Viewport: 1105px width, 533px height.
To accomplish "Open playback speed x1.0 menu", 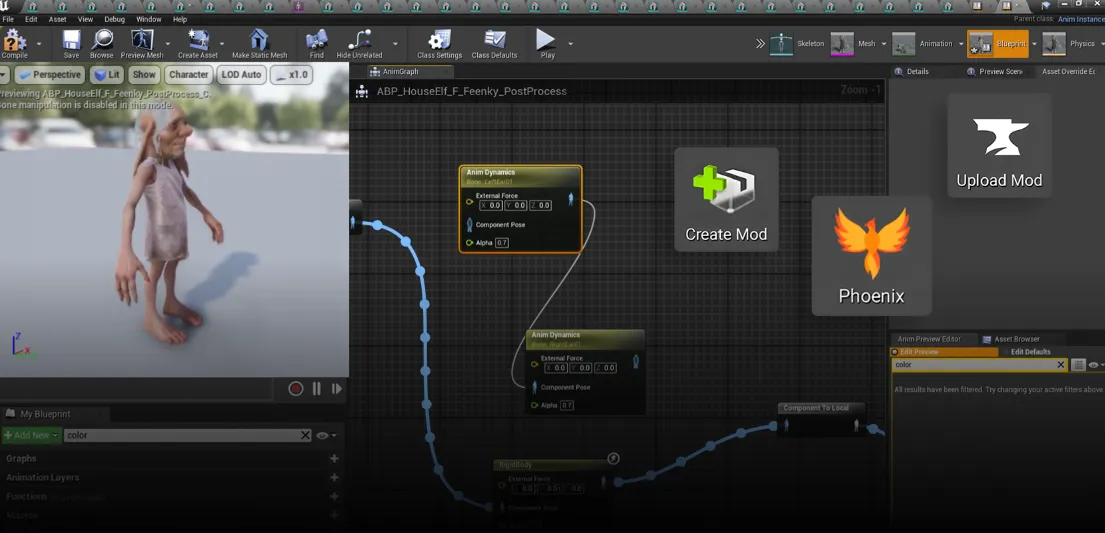I will coord(292,75).
